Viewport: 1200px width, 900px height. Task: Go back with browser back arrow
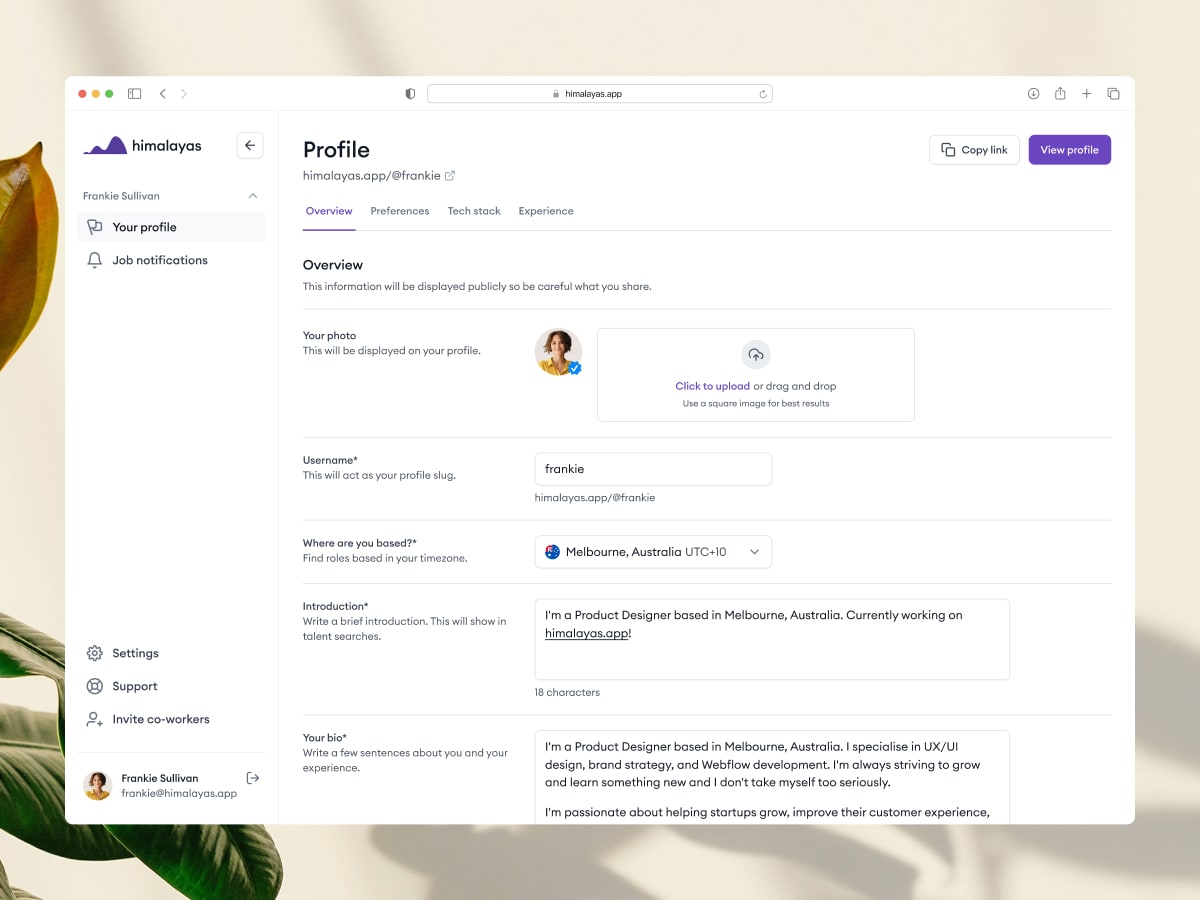tap(163, 94)
